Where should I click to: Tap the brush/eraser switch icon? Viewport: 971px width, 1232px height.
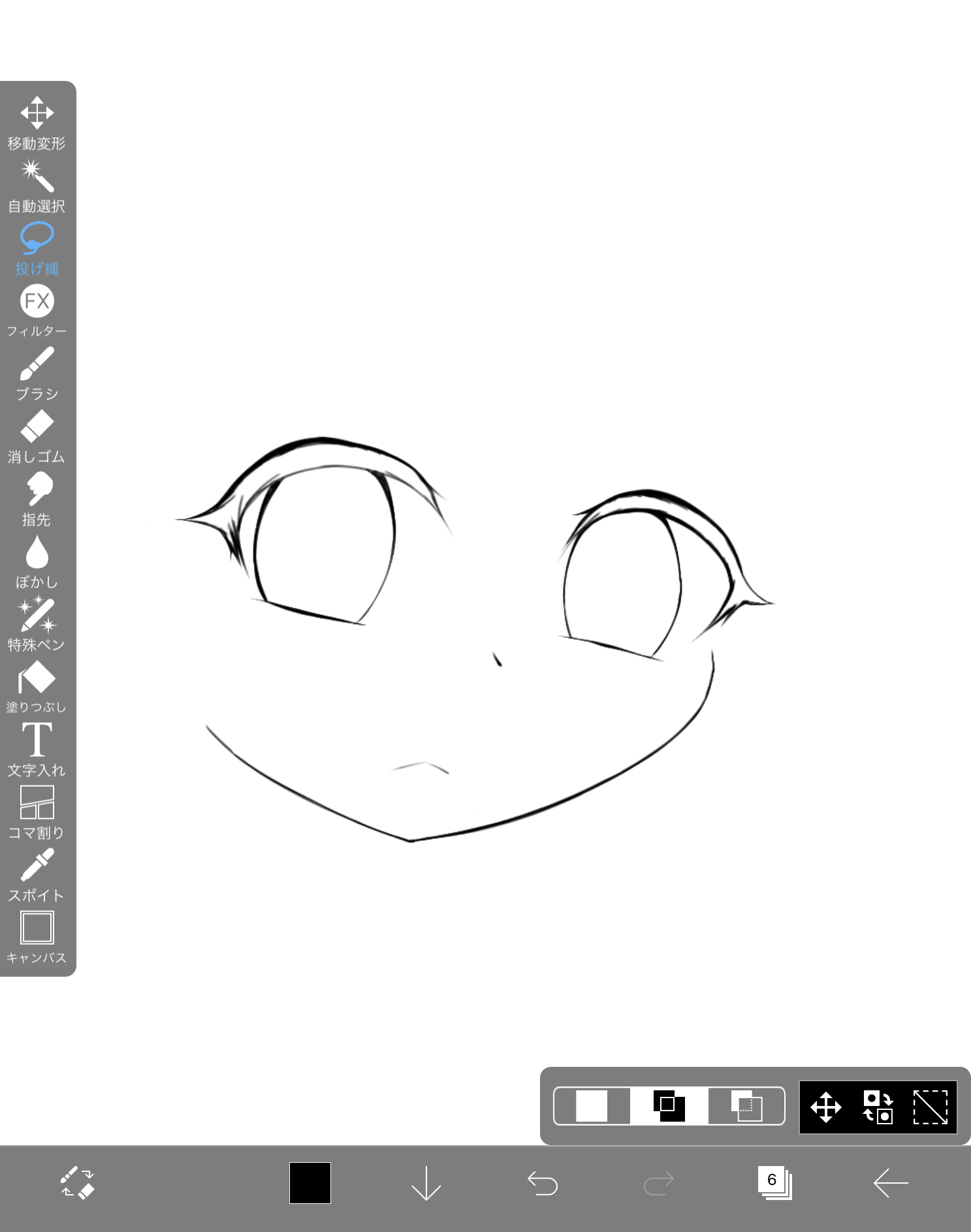pos(78,1182)
